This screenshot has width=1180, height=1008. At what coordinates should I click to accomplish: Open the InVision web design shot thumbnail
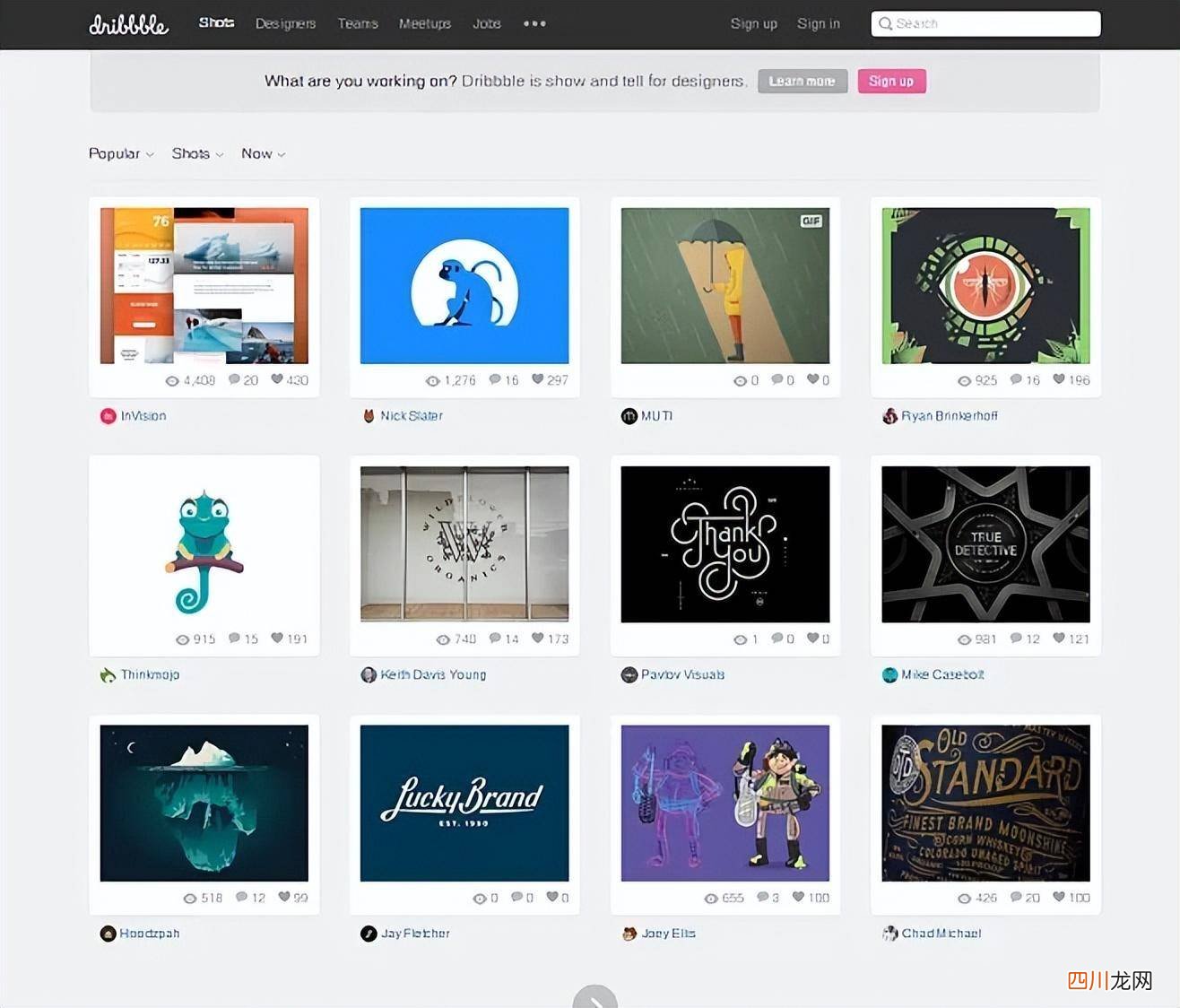click(204, 286)
